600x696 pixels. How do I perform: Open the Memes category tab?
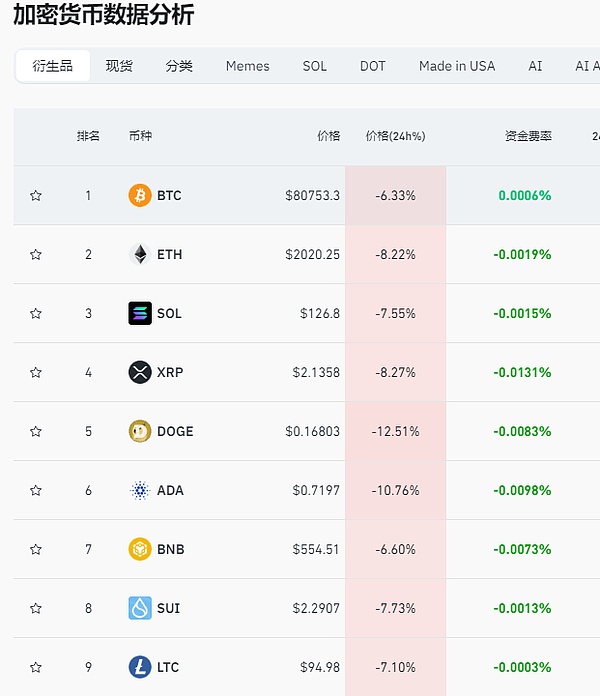tap(247, 66)
